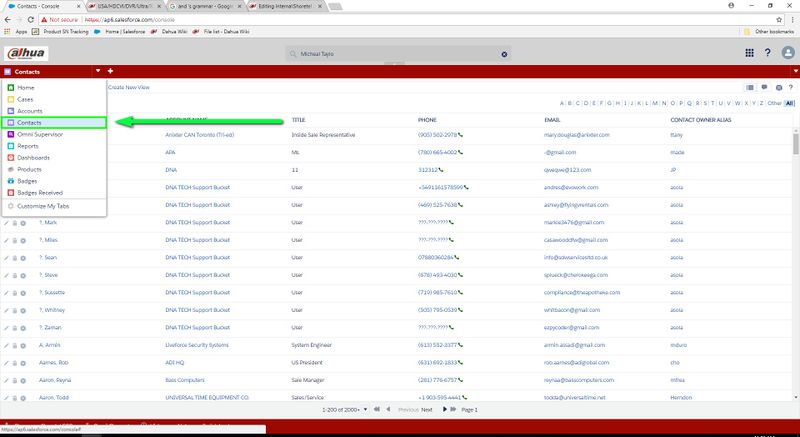Open the '1-200 of 2000+' records dropdown
Viewport: 800px width, 437px height.
coord(345,410)
